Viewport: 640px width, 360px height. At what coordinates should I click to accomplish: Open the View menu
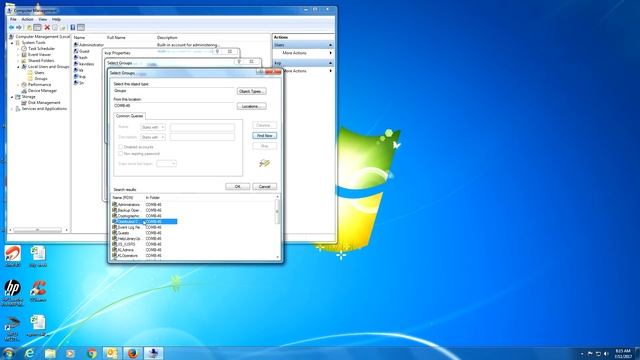tap(43, 19)
